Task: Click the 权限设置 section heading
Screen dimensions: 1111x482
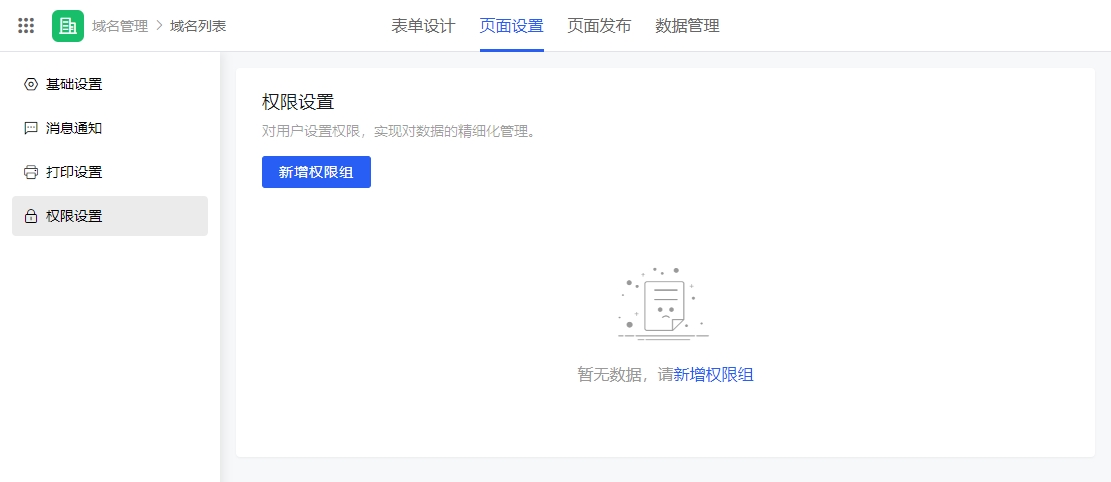Action: point(298,101)
